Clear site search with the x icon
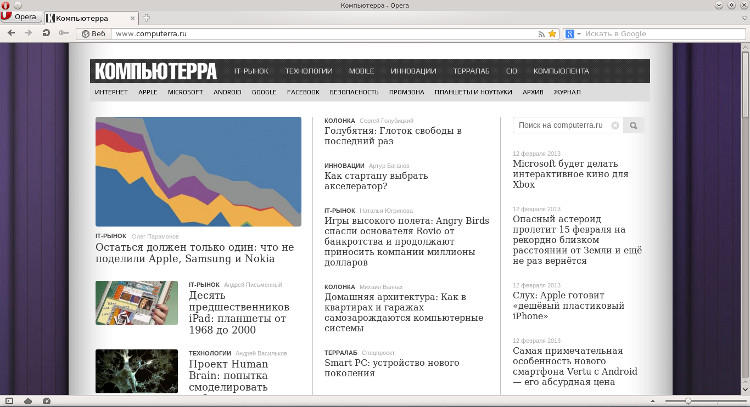The width and height of the screenshot is (750, 407). [615, 125]
